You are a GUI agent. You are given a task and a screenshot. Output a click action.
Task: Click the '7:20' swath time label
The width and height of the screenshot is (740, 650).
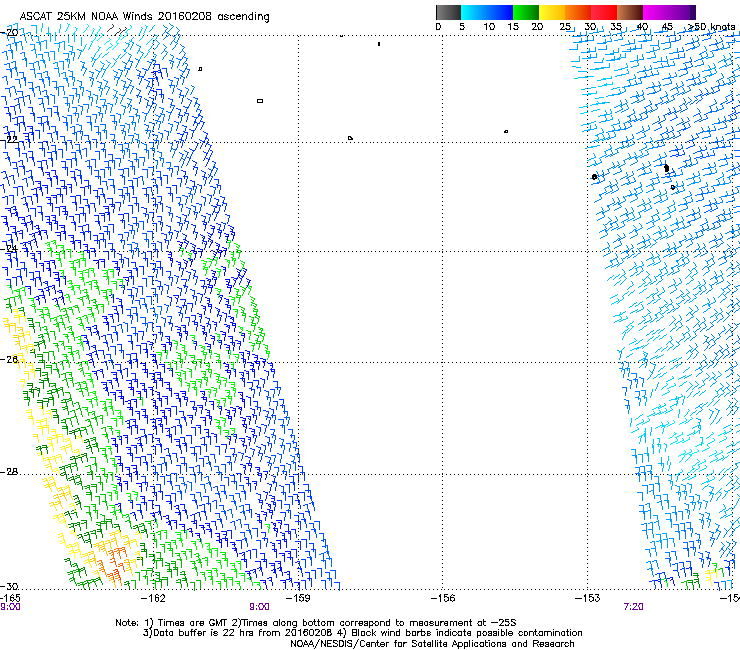(633, 607)
